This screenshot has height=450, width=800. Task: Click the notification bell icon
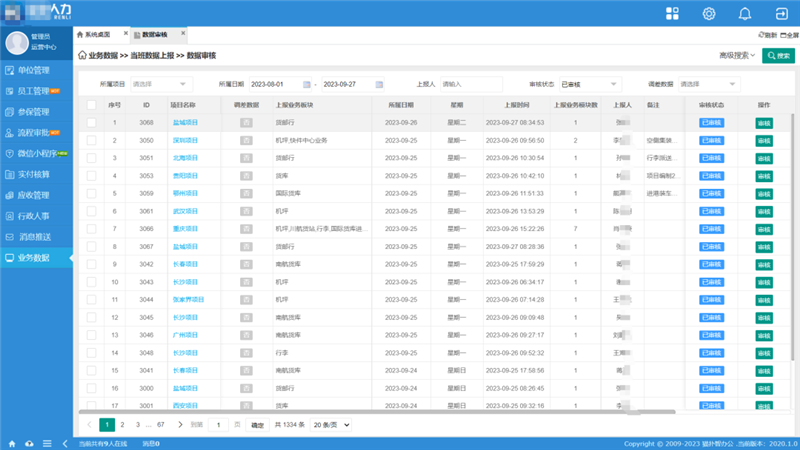(744, 13)
